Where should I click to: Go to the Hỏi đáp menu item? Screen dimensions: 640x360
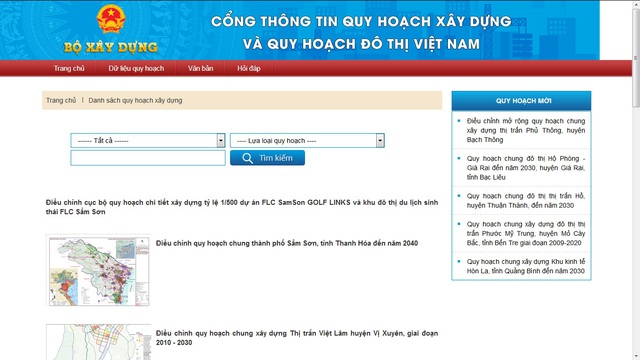click(x=249, y=68)
